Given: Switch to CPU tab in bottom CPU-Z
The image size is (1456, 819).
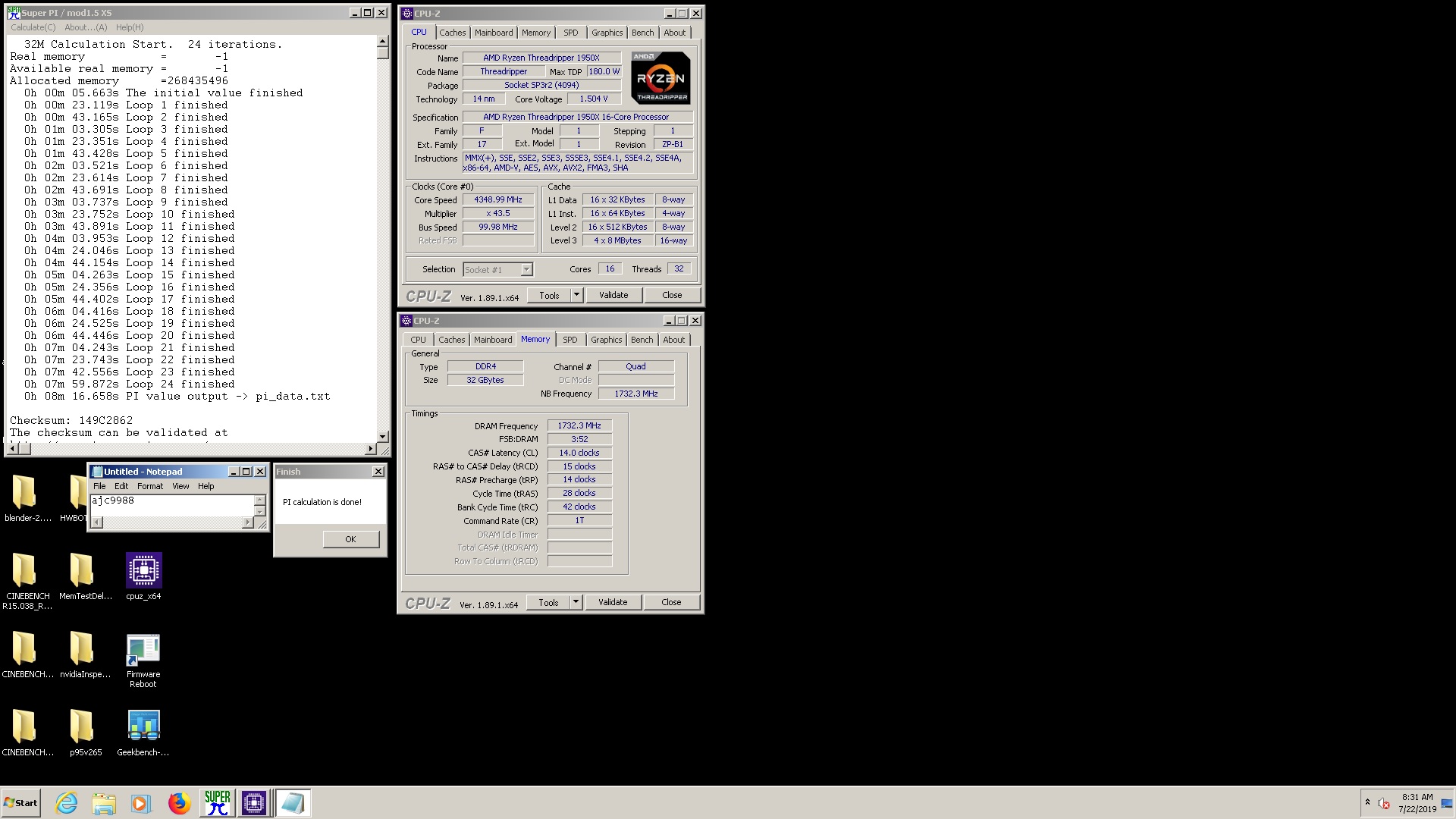Looking at the screenshot, I should (x=419, y=340).
